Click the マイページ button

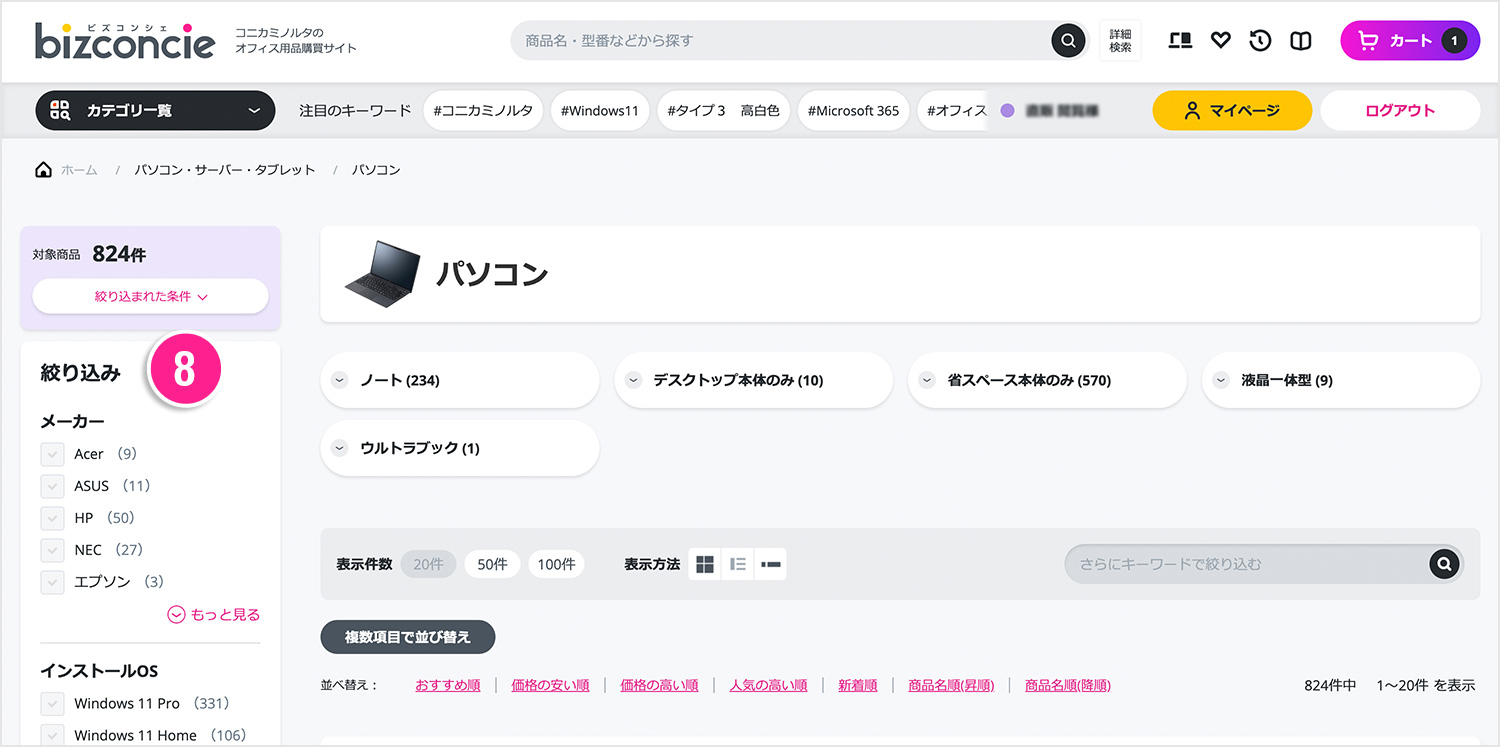point(1231,111)
